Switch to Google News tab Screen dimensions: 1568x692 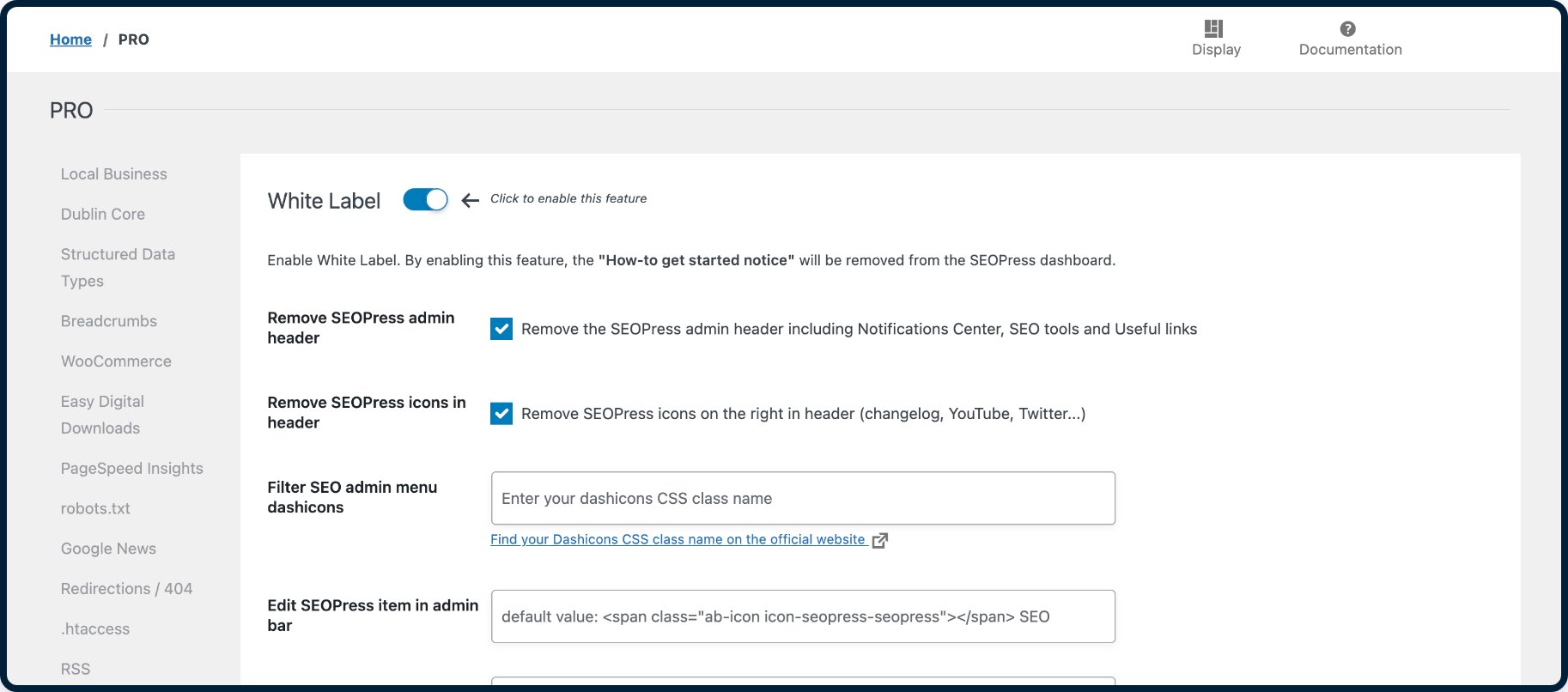click(x=108, y=549)
